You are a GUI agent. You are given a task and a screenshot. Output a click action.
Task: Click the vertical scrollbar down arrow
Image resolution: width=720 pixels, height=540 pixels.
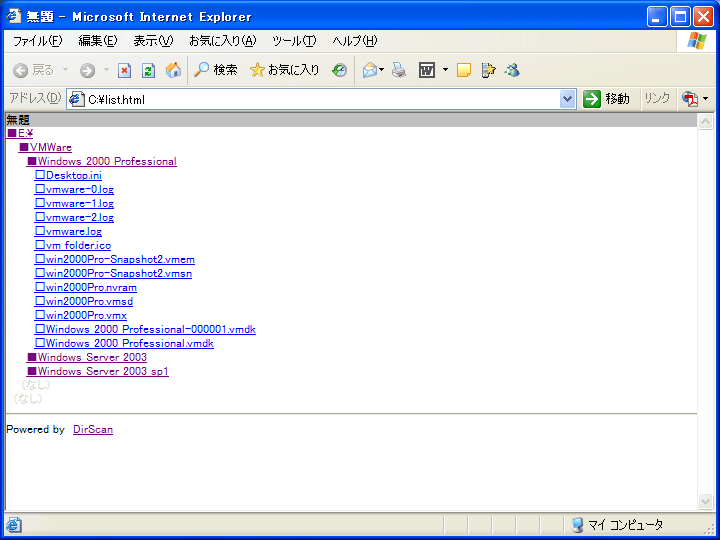click(705, 501)
